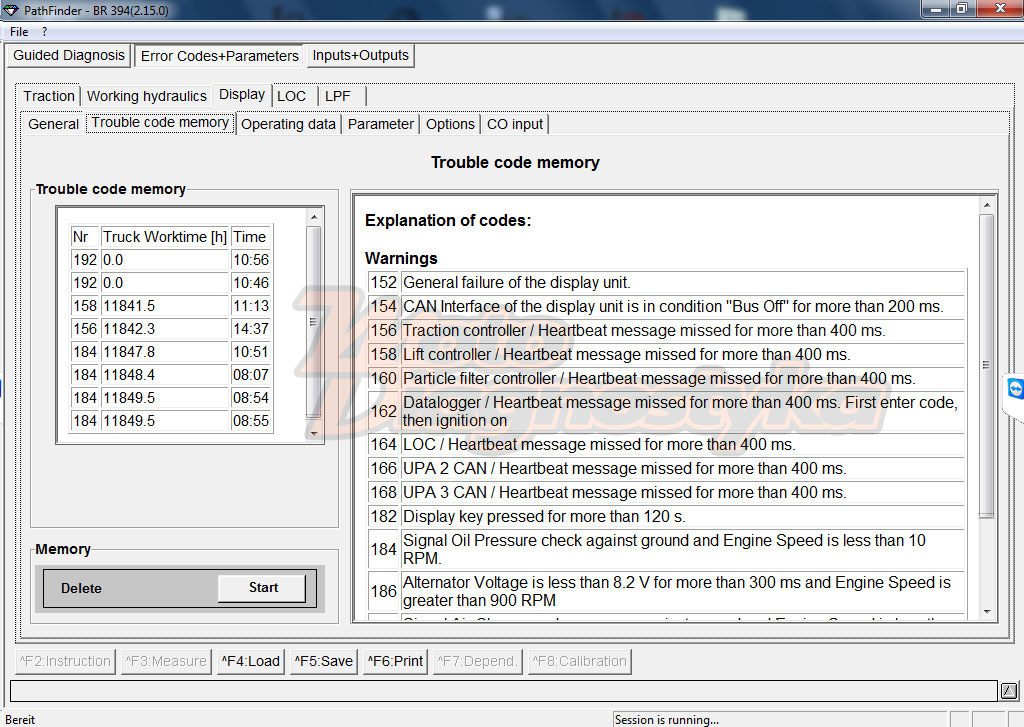
Task: Switch to Inputs+Outputs tab
Action: point(360,56)
